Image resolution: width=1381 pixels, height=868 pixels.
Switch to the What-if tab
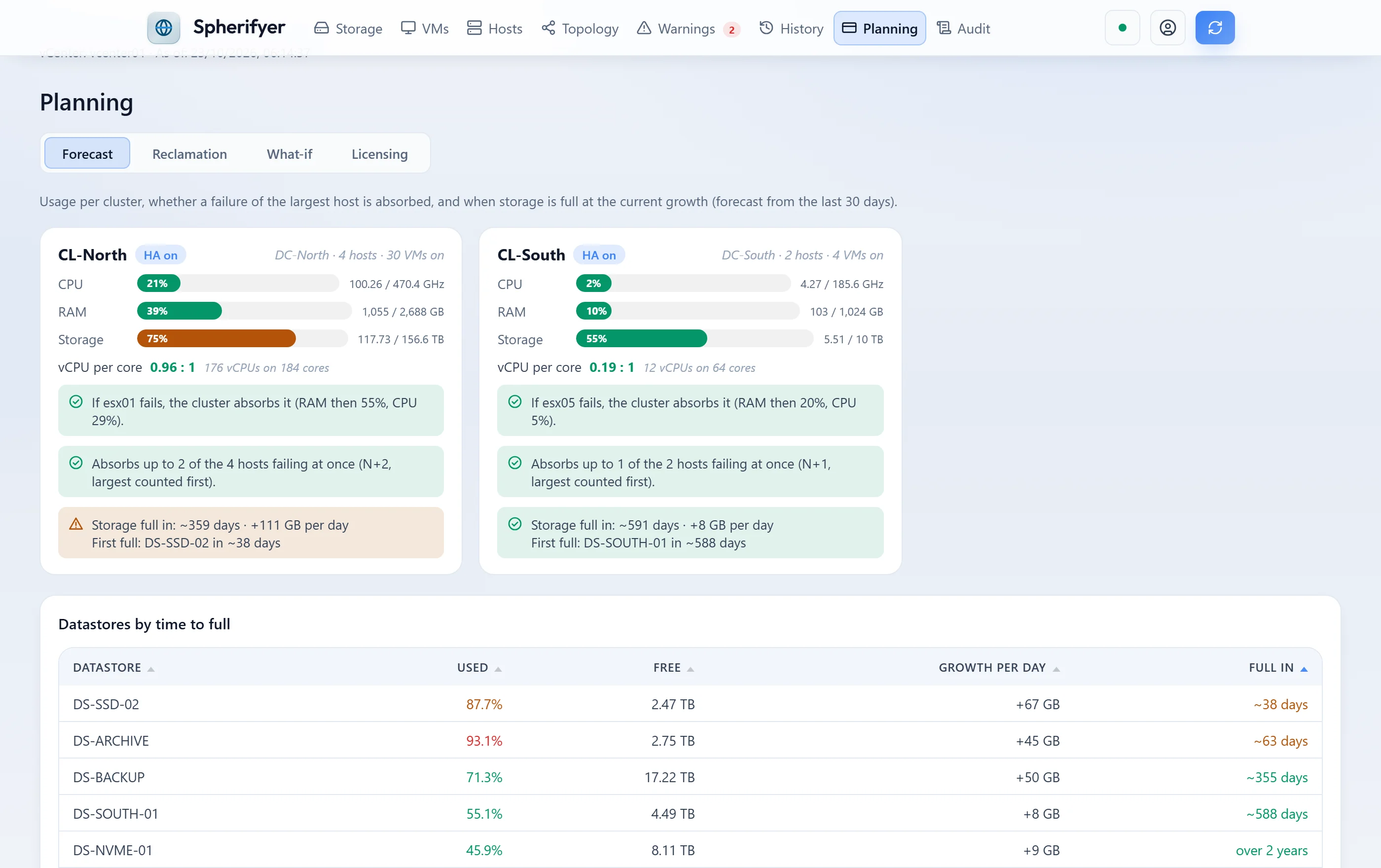(289, 154)
